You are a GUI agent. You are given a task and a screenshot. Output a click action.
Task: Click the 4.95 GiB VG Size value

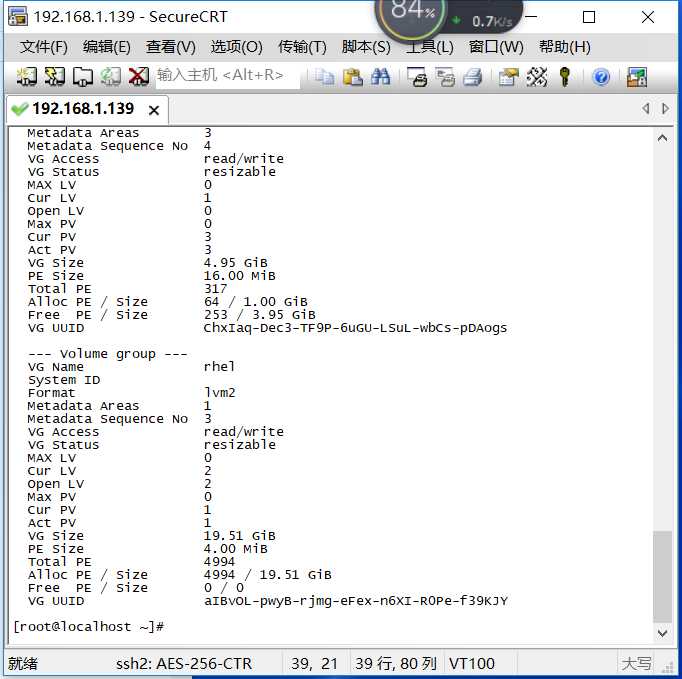coord(235,263)
